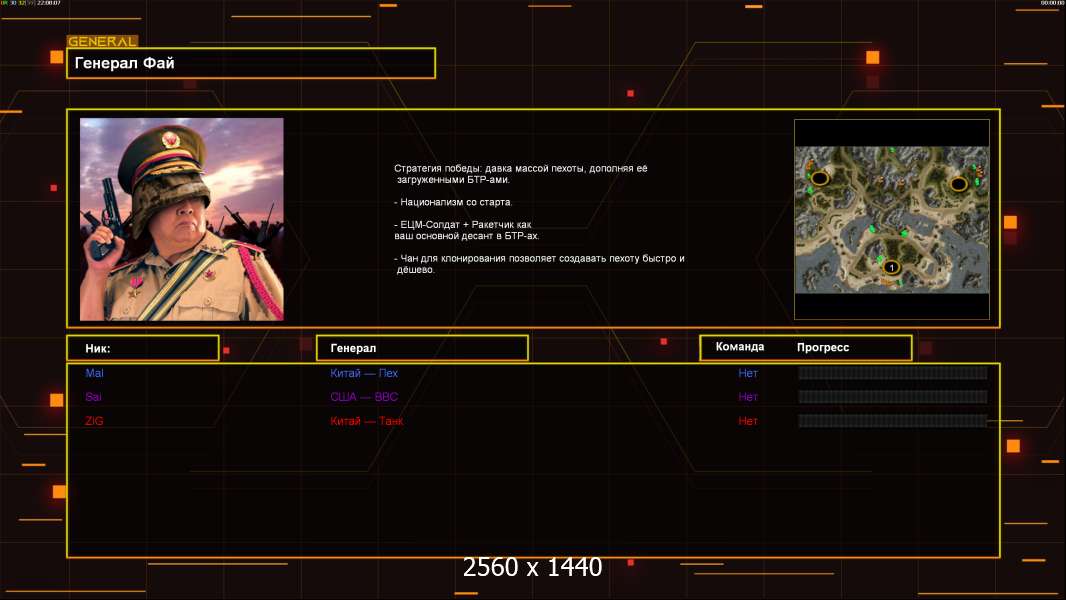Click "Нет" team value in ZIG's row
The width and height of the screenshot is (1066, 600).
click(748, 421)
